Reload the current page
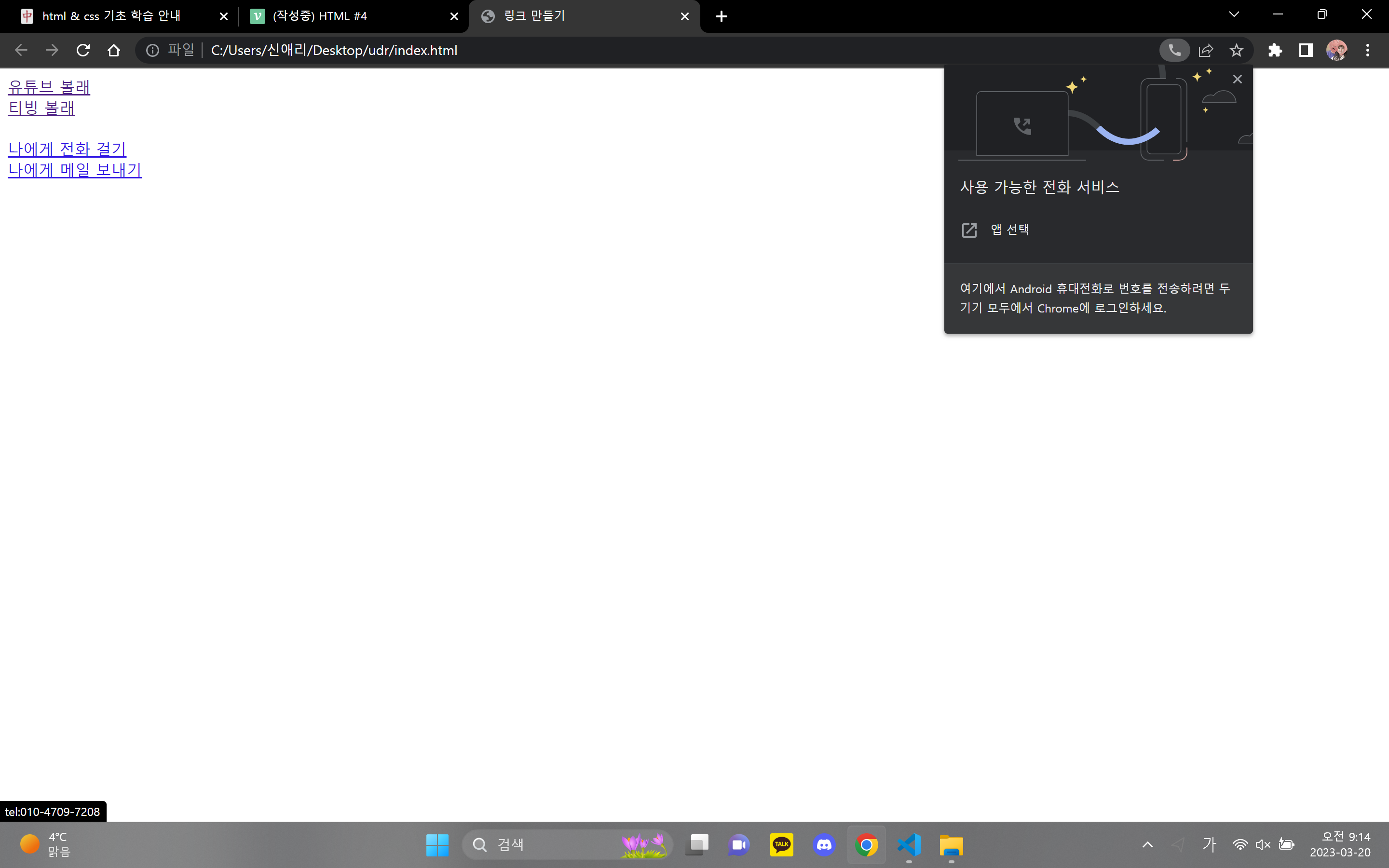The image size is (1389, 868). click(83, 50)
